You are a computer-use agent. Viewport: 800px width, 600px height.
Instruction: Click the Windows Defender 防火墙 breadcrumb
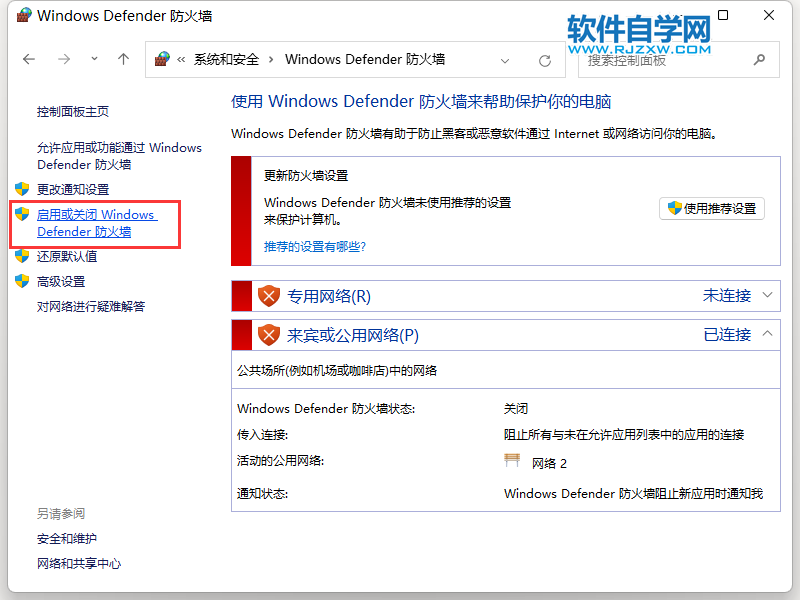coord(365,59)
